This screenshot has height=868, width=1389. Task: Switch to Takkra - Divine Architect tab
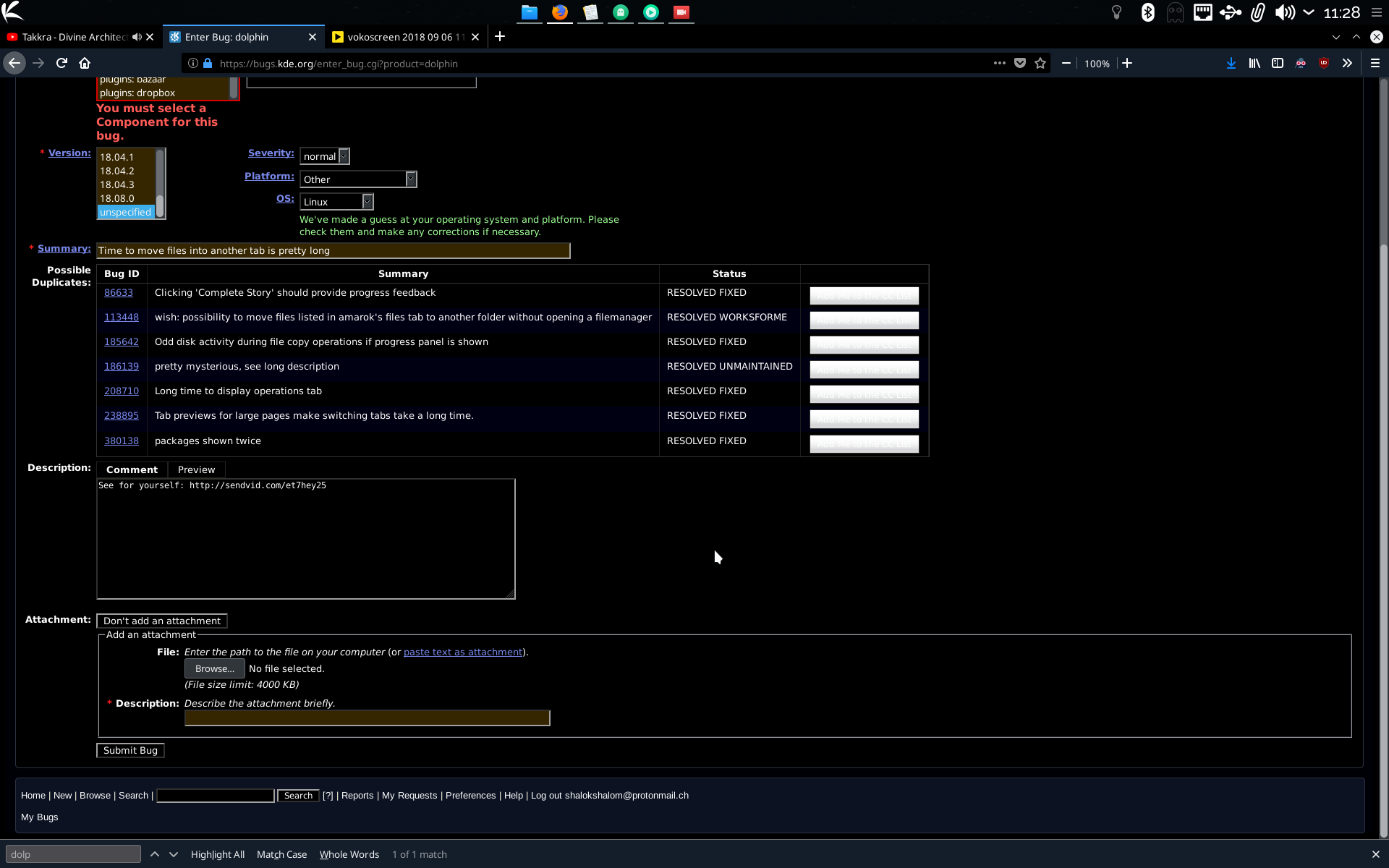point(74,37)
